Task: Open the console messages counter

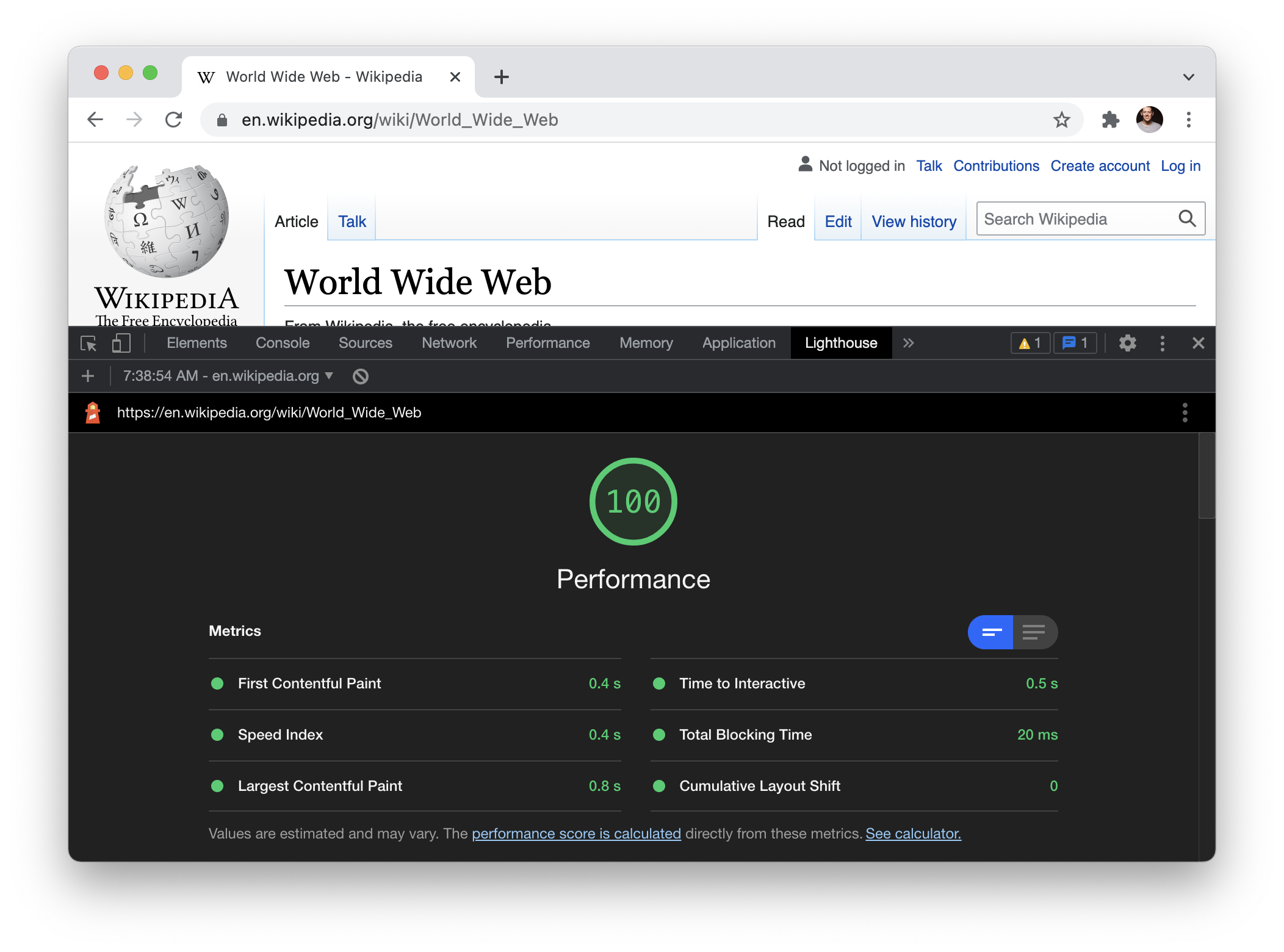Action: (1075, 343)
